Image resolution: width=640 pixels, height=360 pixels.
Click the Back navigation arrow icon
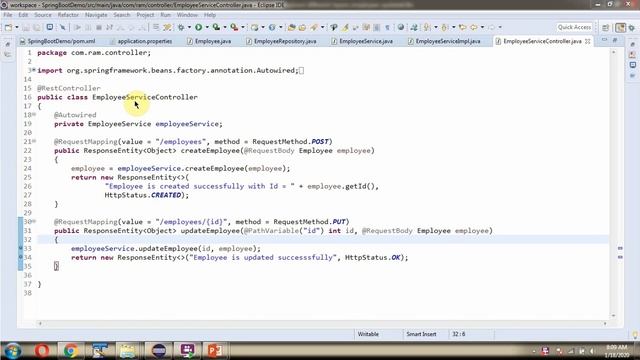click(473, 27)
